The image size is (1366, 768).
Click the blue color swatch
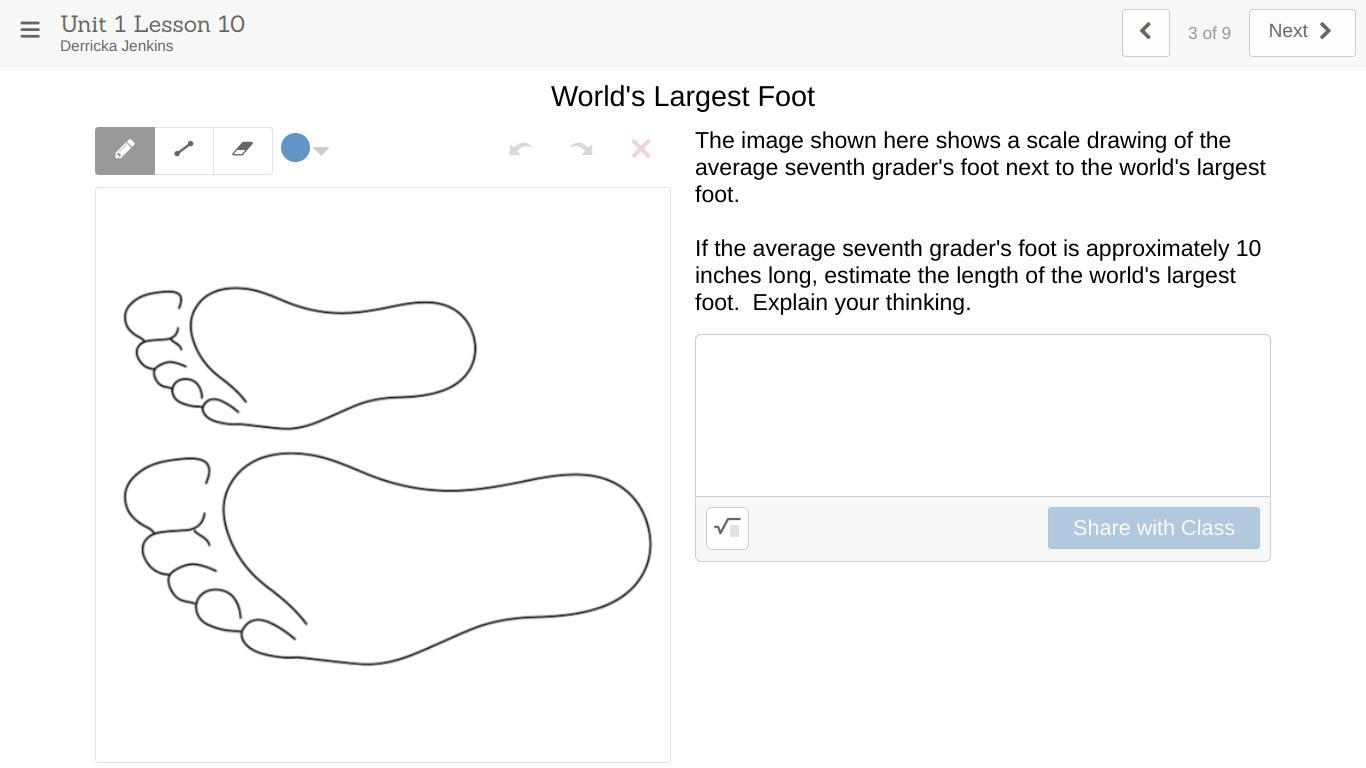[x=295, y=148]
